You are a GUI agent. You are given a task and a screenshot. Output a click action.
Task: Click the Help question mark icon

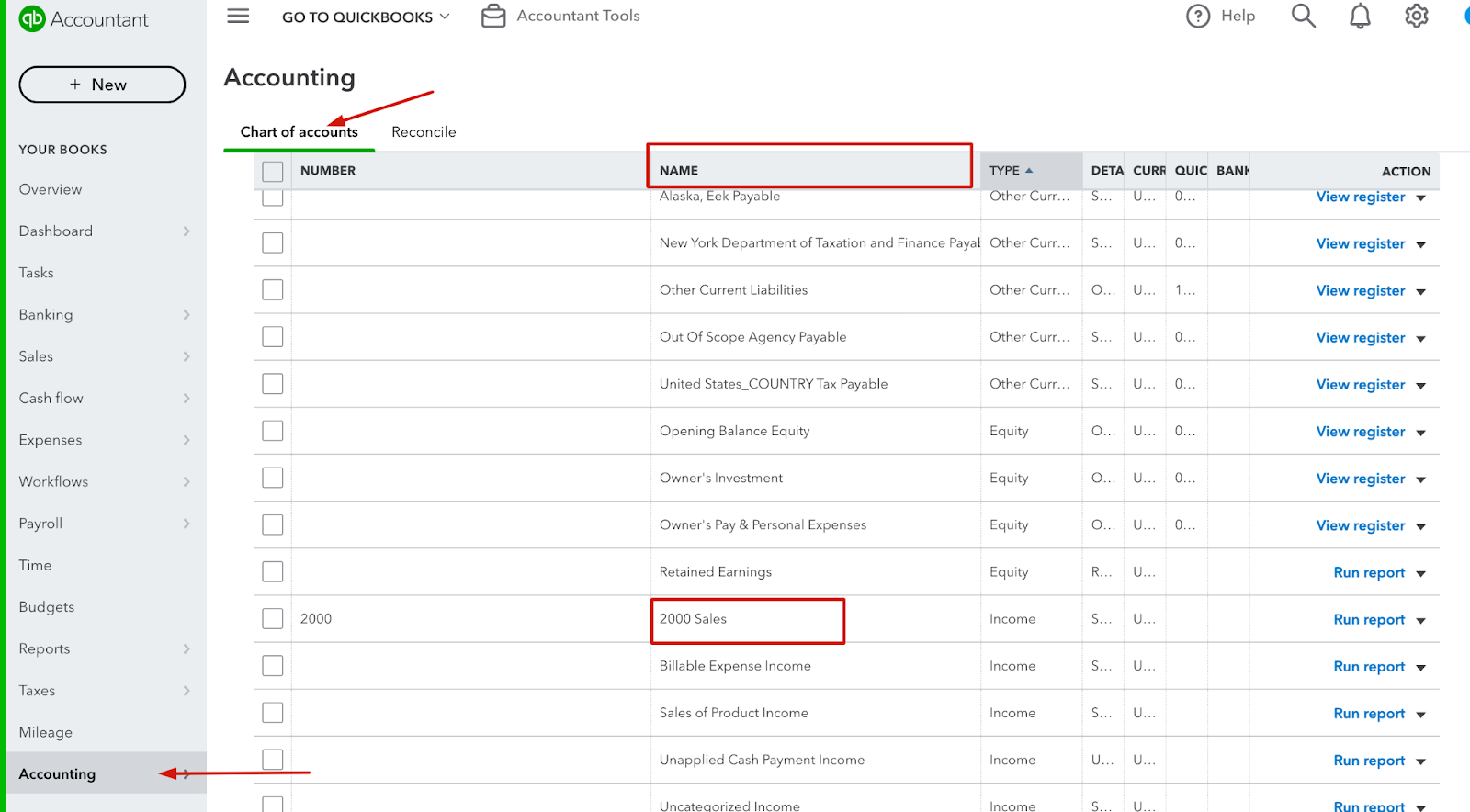tap(1198, 17)
